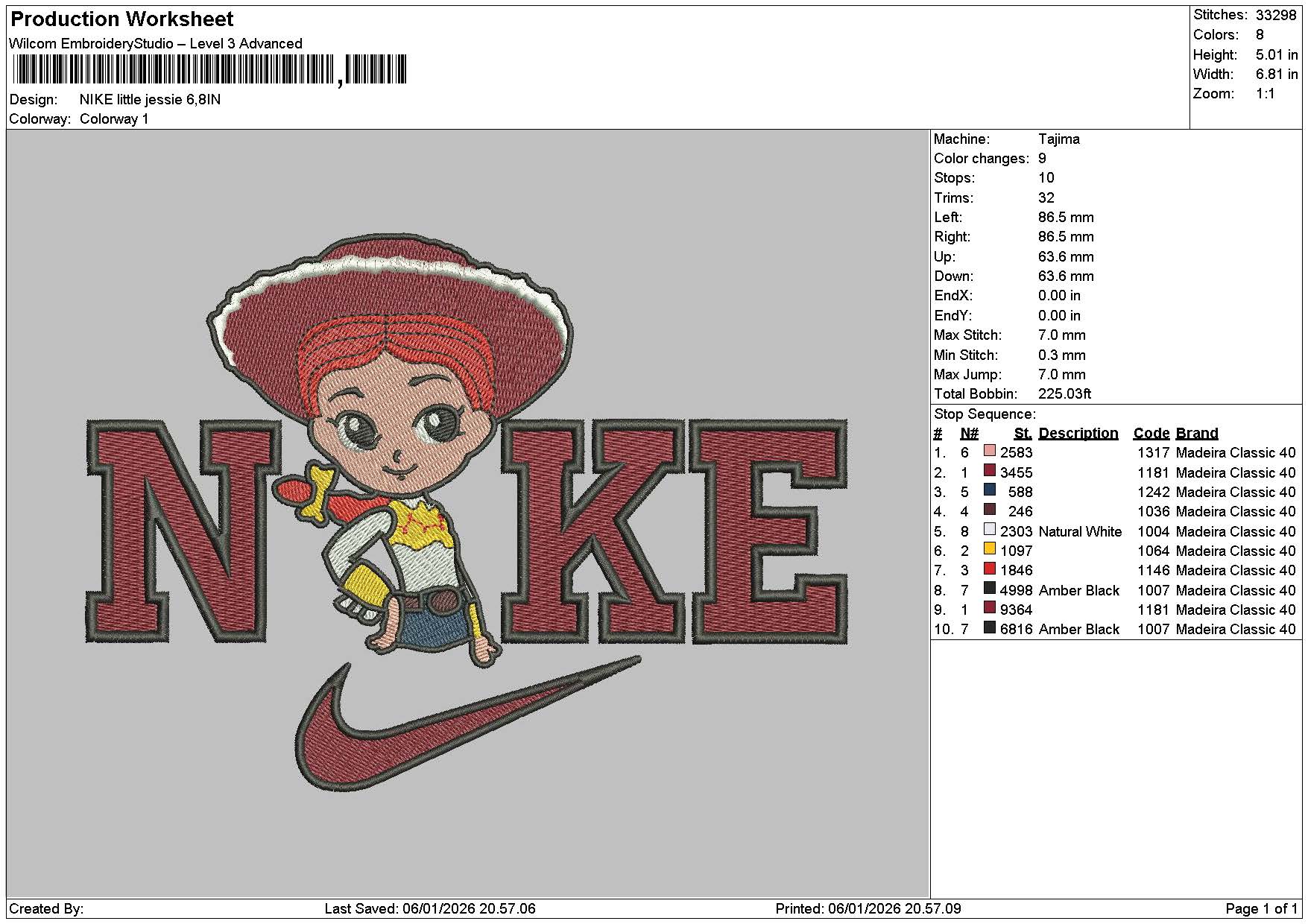Click the Max Jump value 7.0 mm
The width and height of the screenshot is (1308, 924).
1062,374
